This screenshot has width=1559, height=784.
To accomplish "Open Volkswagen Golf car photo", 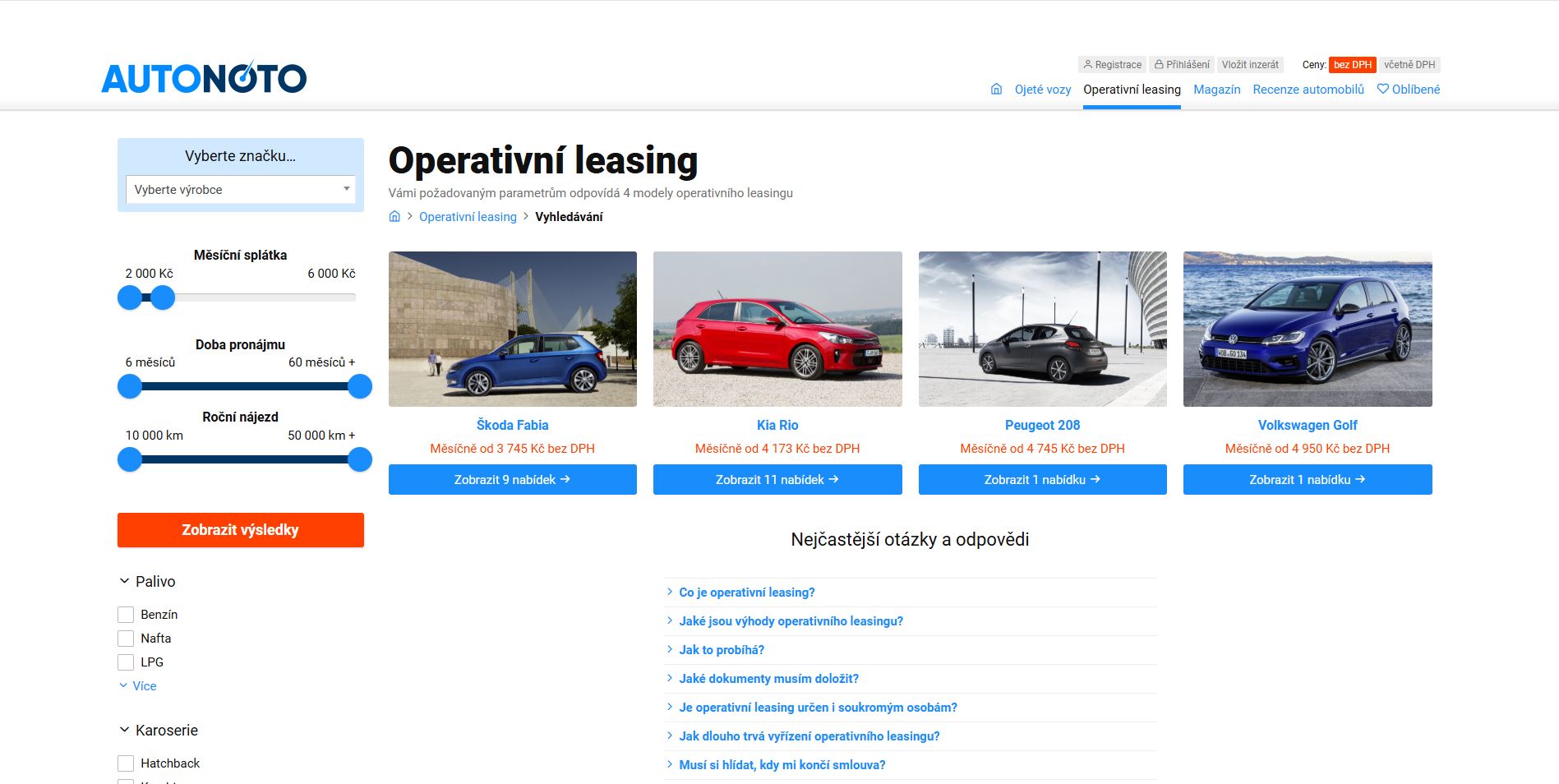I will click(x=1308, y=329).
